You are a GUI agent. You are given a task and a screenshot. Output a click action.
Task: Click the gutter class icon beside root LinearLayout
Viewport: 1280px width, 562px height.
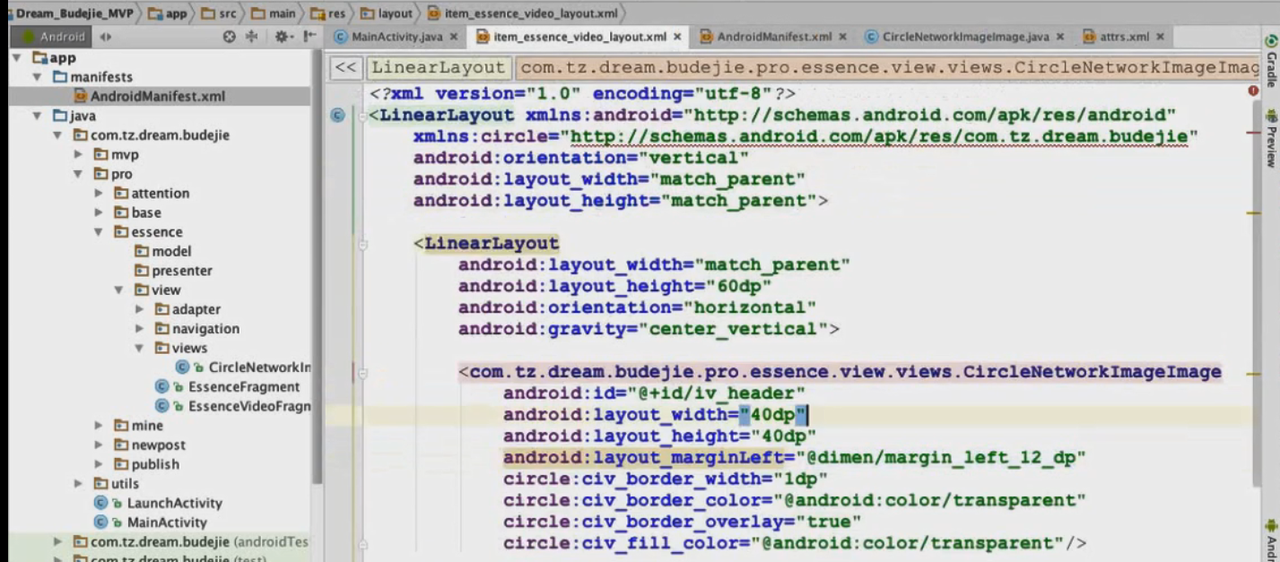(x=338, y=115)
